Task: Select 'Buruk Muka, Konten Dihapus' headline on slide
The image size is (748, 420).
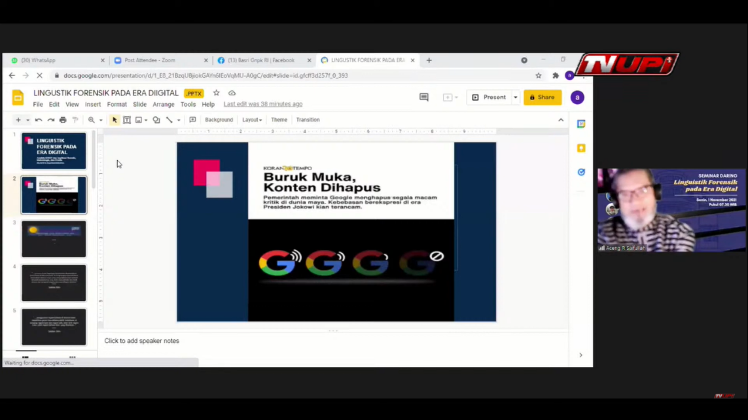Action: (322, 182)
